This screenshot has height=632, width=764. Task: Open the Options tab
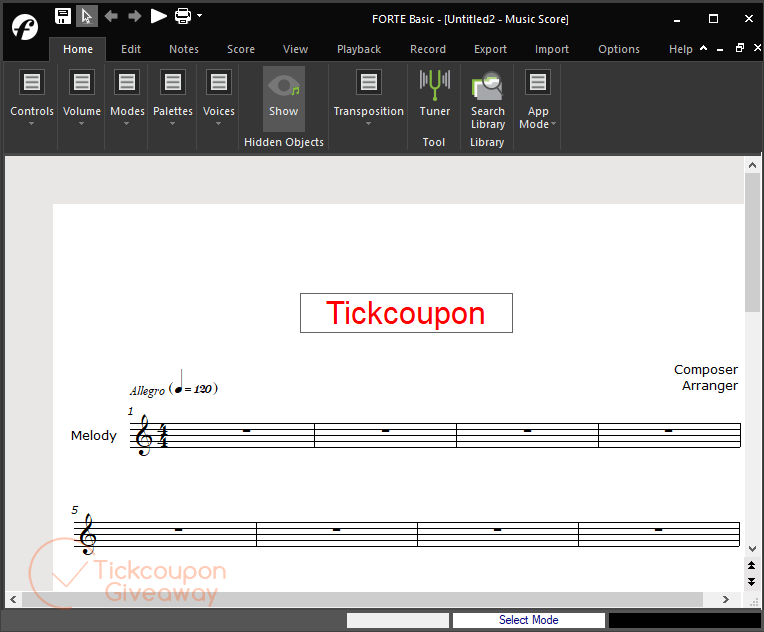pos(619,49)
